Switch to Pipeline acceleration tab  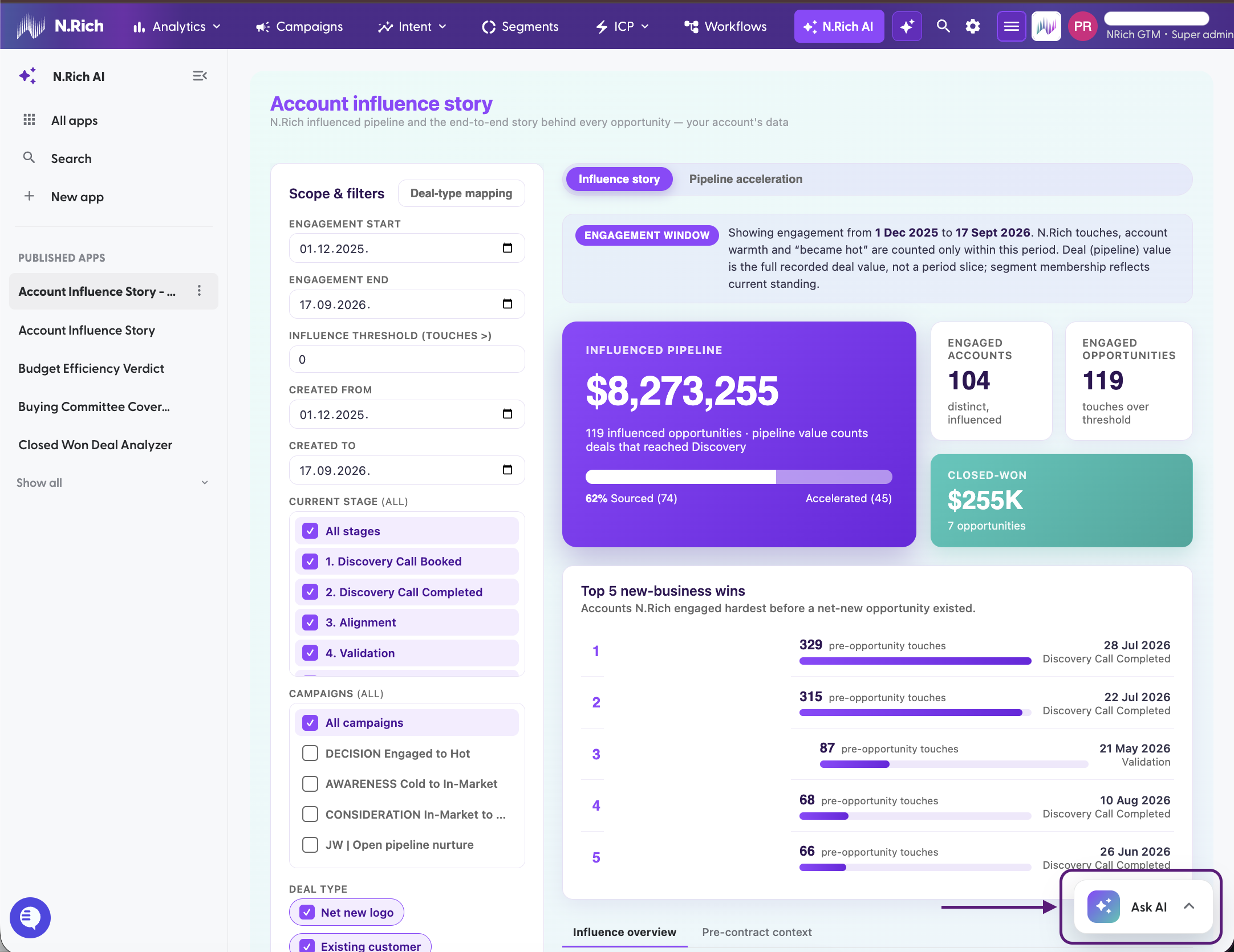click(745, 179)
